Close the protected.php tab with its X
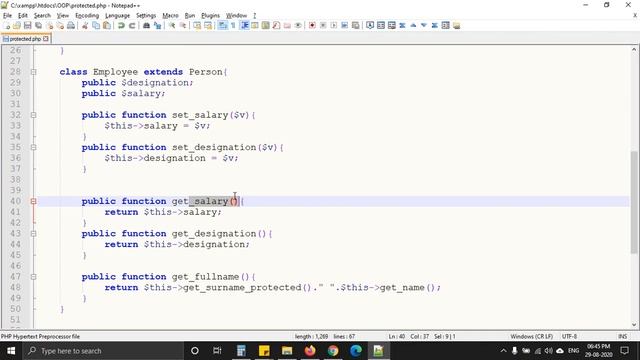Image resolution: width=640 pixels, height=360 pixels. pyautogui.click(x=46, y=39)
